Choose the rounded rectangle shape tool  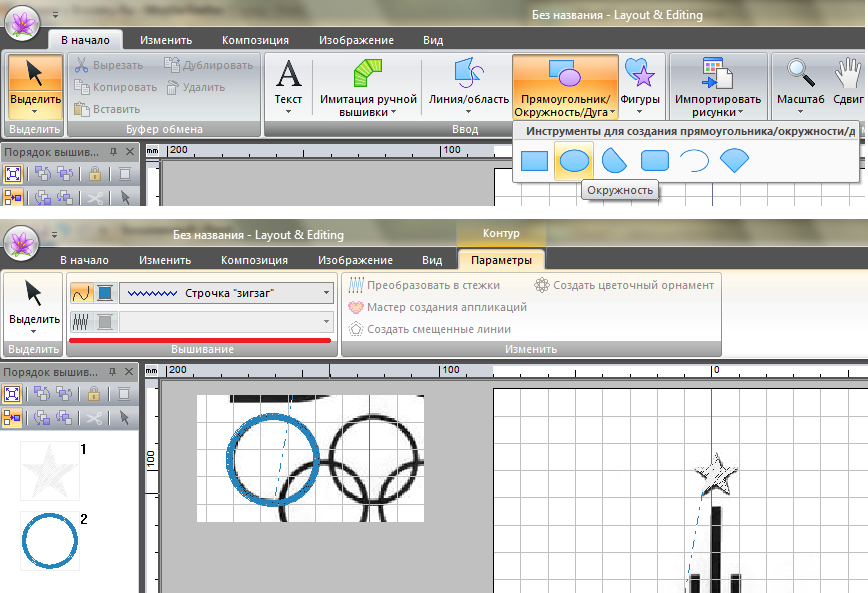[654, 160]
